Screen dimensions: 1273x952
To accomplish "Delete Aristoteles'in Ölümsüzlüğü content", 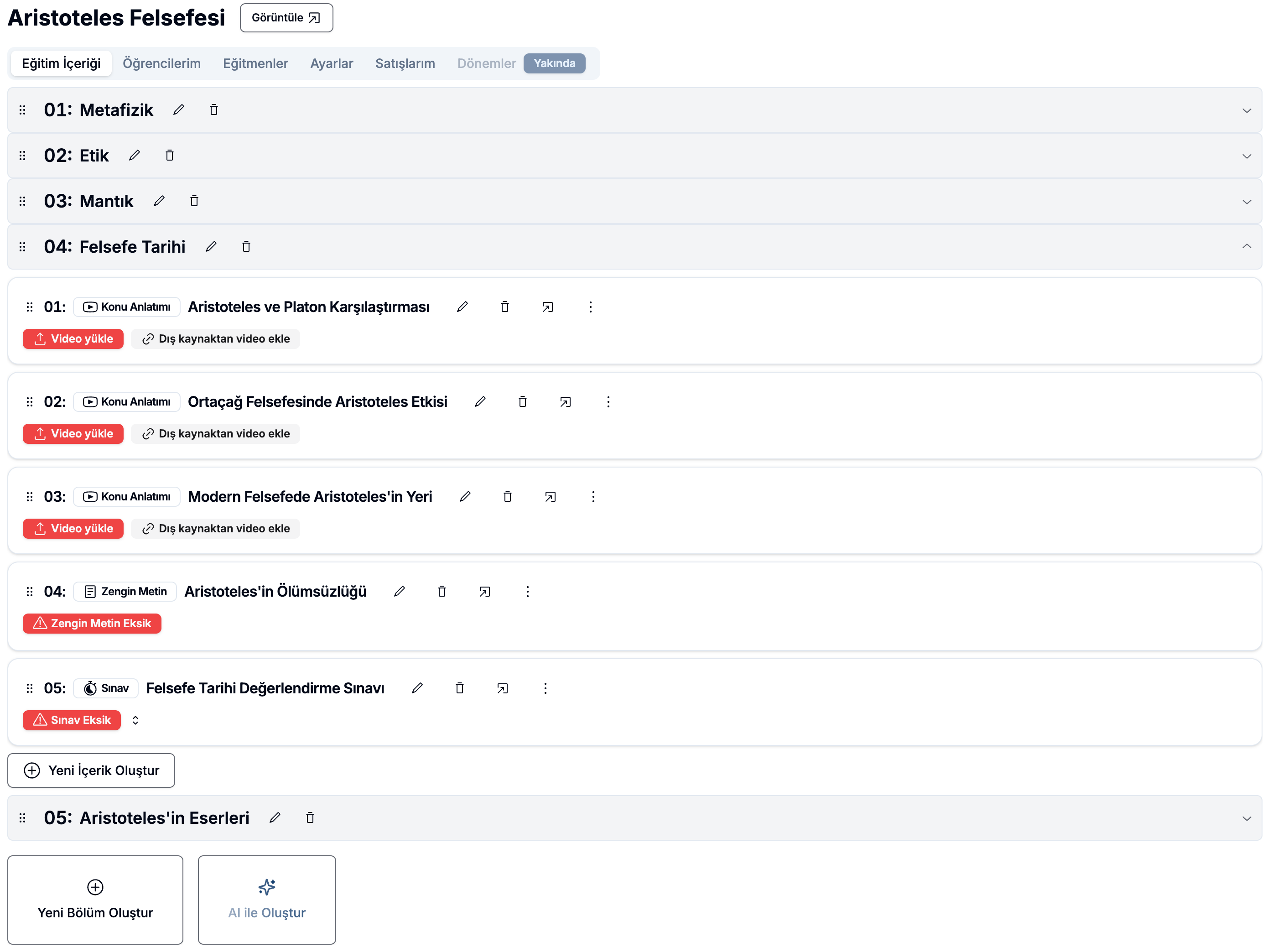I will pyautogui.click(x=442, y=592).
